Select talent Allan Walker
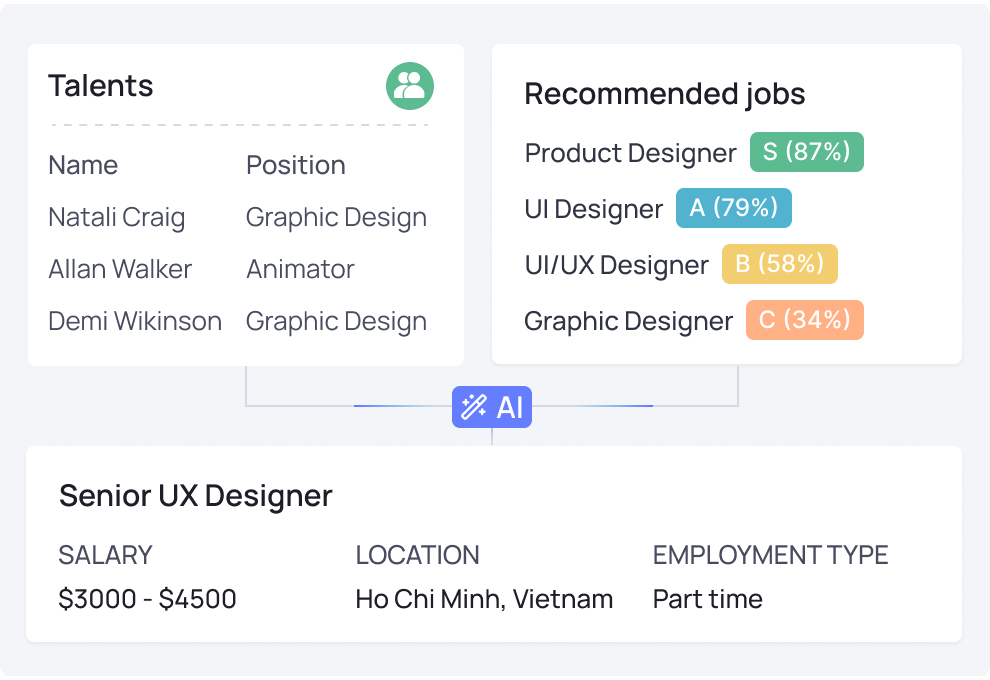The height and width of the screenshot is (680, 990). 120,270
